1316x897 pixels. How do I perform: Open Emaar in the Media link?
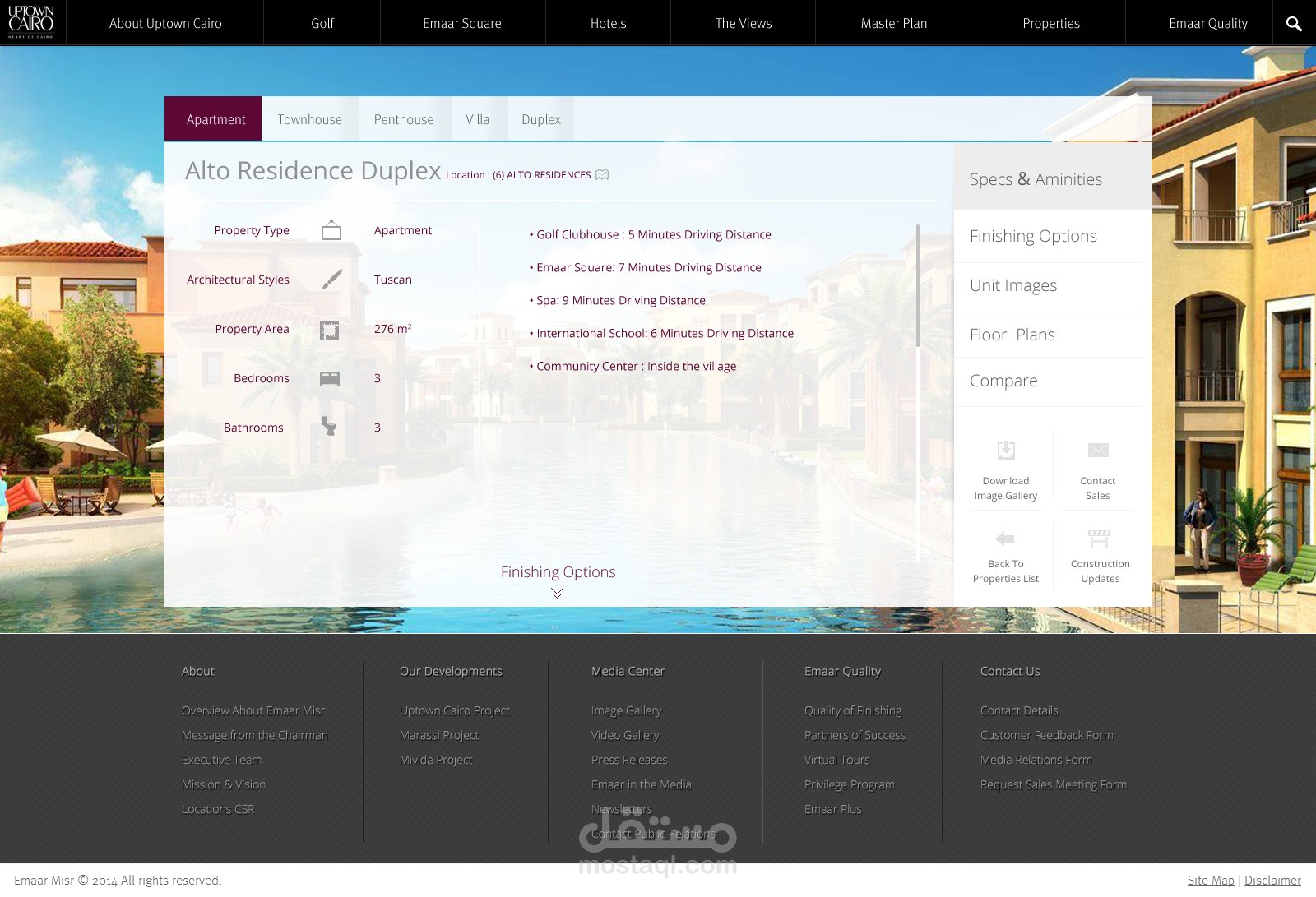click(642, 784)
